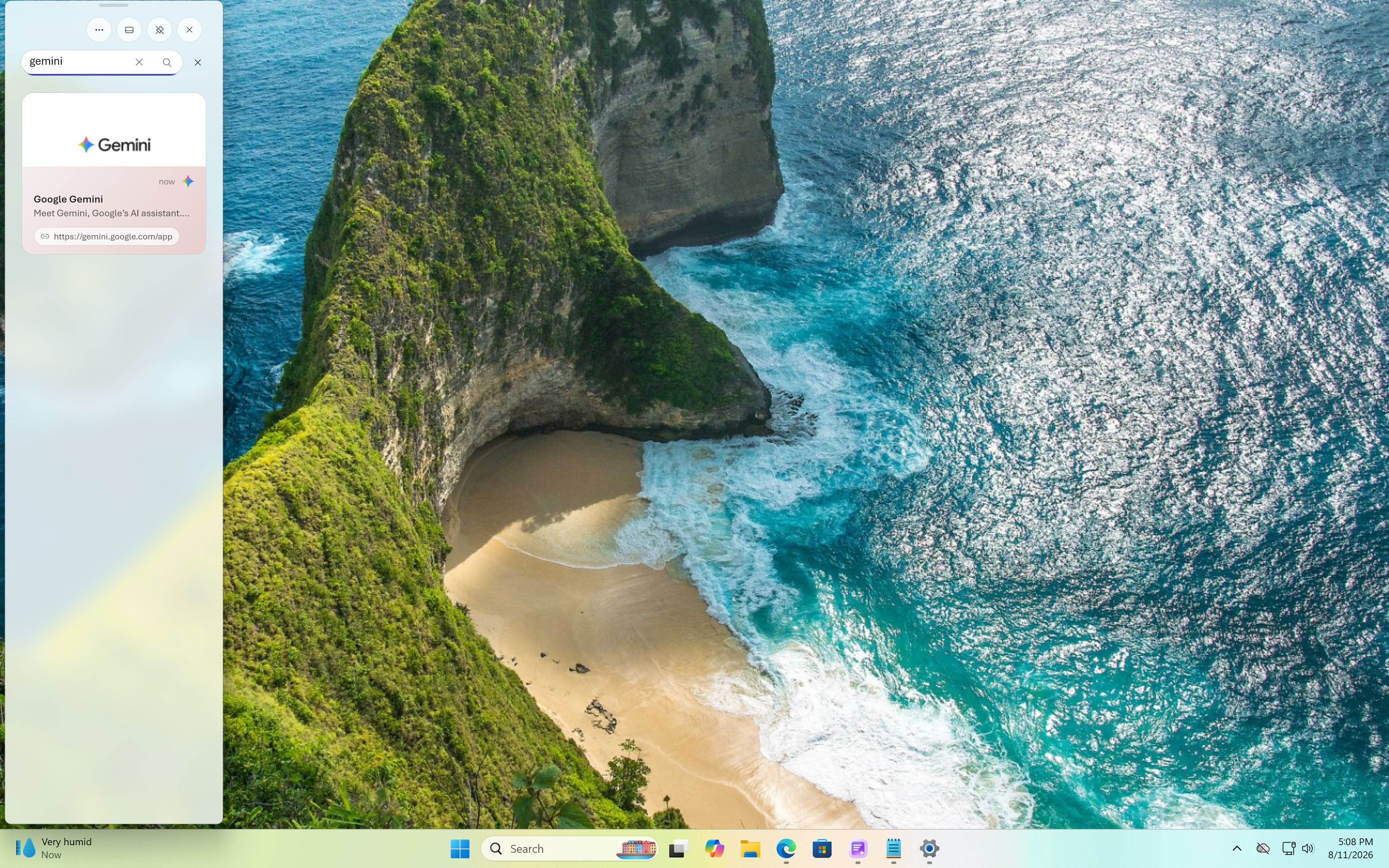This screenshot has width=1389, height=868.
Task: Open the Windows Start menu
Action: click(x=460, y=848)
